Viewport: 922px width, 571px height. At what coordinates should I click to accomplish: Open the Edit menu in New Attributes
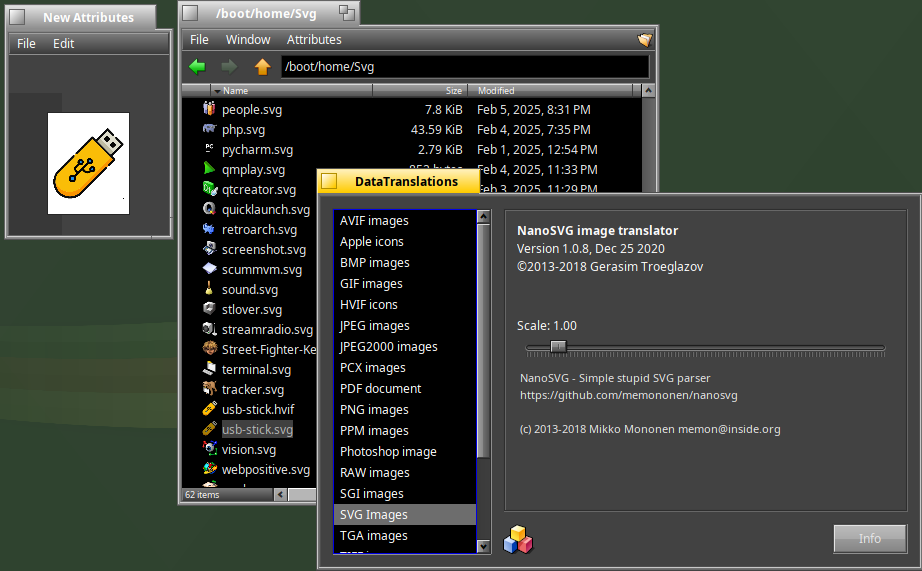coord(64,44)
